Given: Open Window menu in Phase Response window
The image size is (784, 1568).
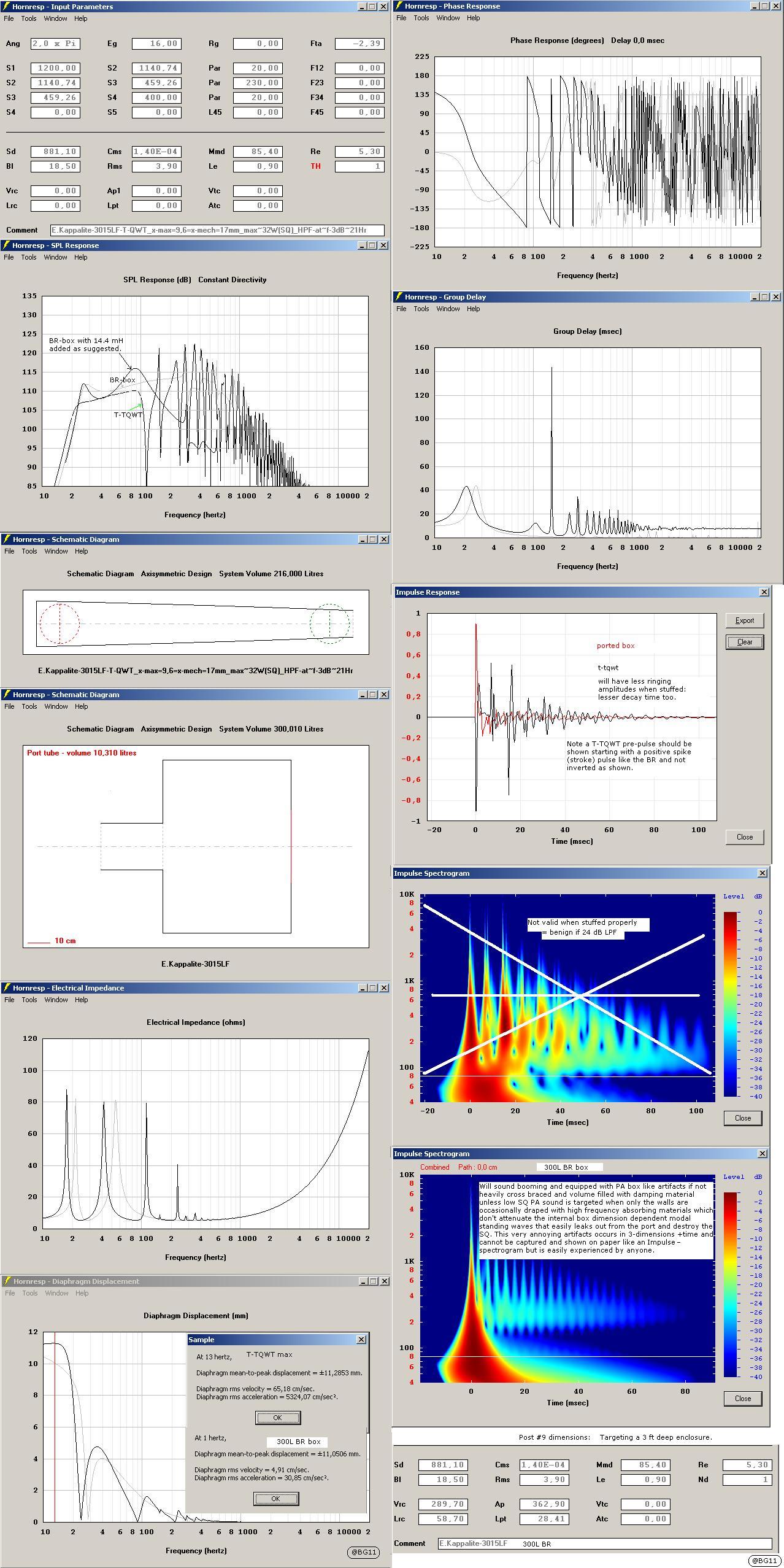Looking at the screenshot, I should (x=448, y=18).
